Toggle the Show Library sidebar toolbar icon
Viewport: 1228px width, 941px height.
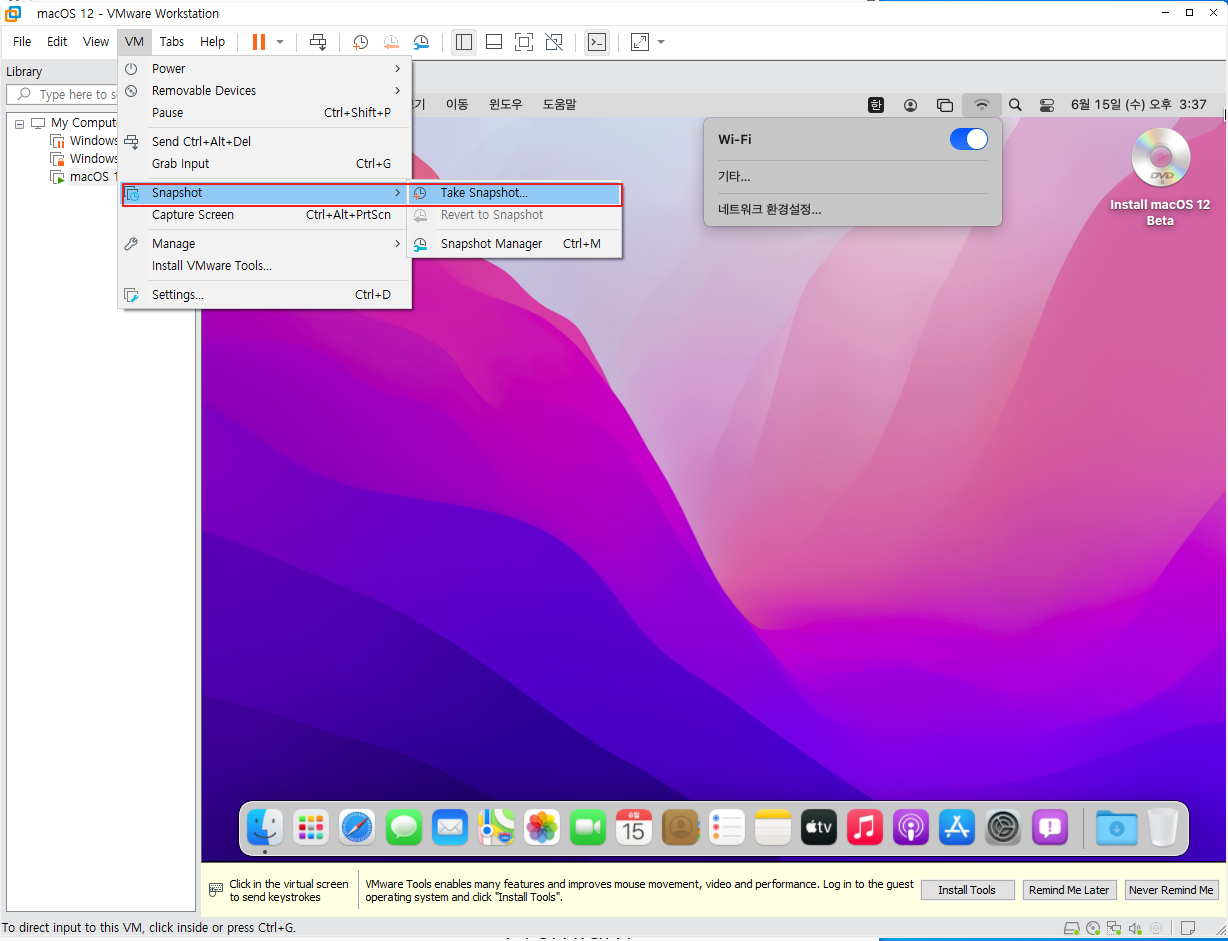(x=463, y=42)
